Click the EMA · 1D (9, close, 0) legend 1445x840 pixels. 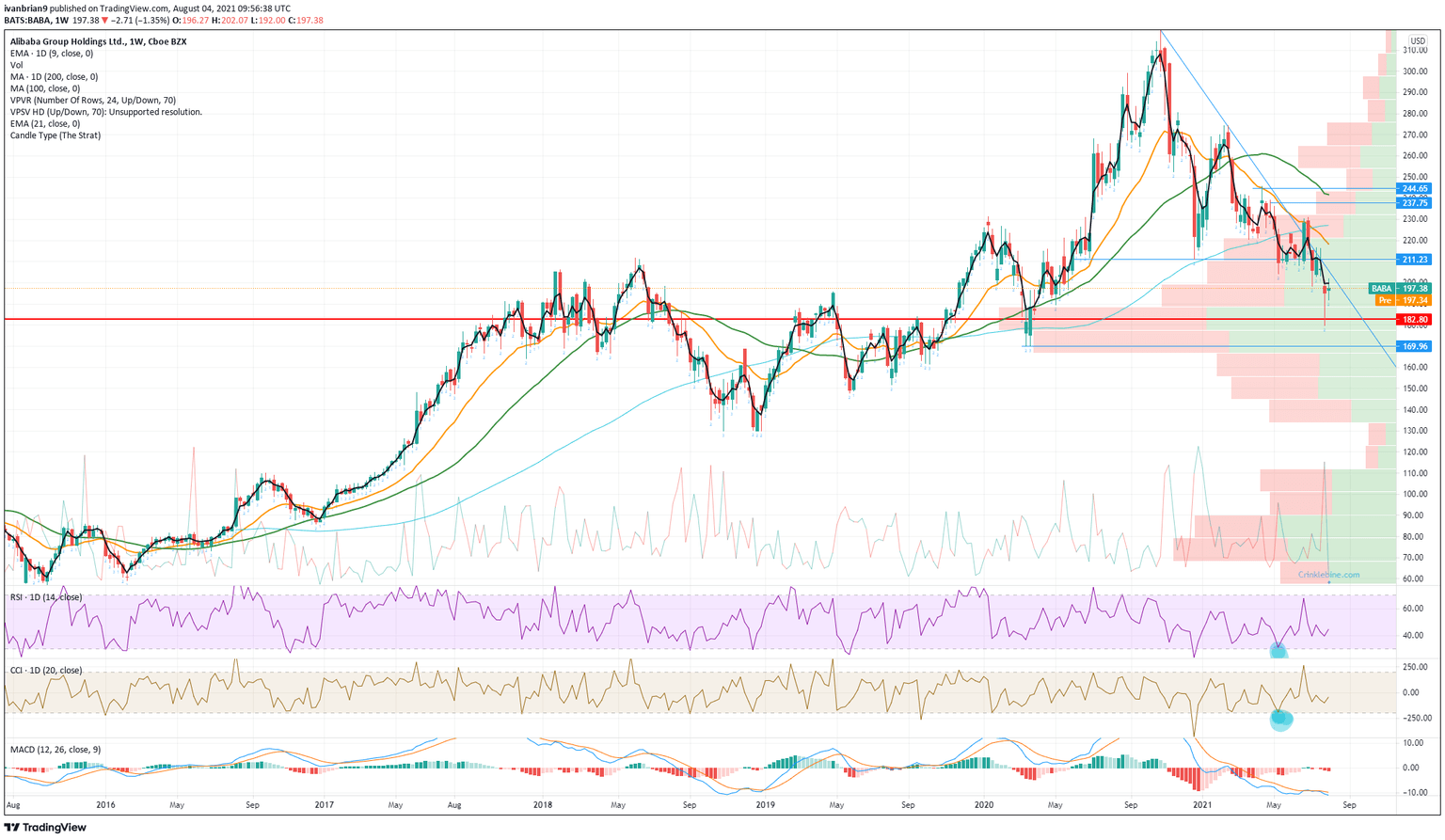[52, 54]
